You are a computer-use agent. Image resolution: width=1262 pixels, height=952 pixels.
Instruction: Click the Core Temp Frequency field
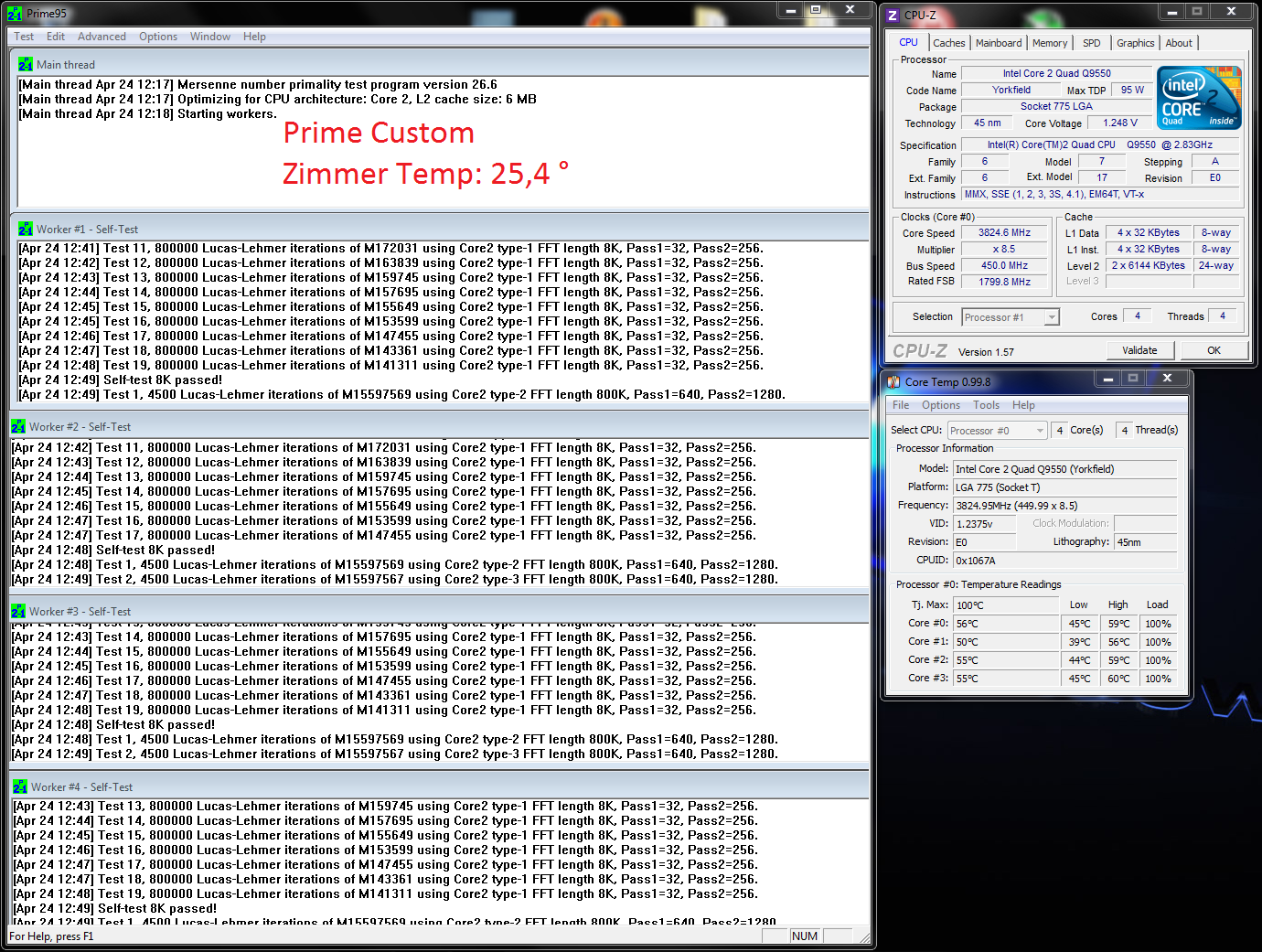(1065, 506)
